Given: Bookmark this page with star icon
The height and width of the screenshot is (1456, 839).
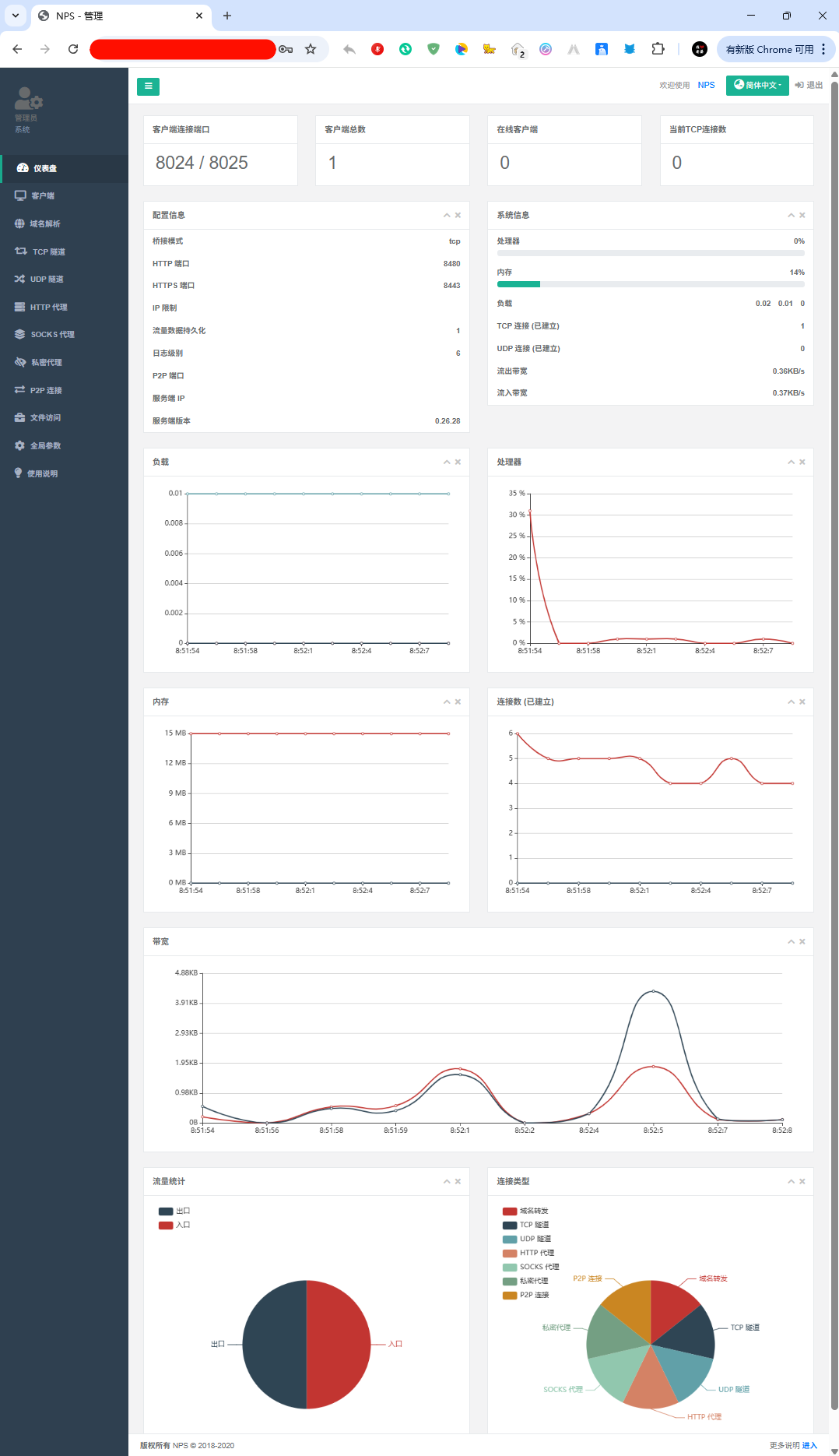Looking at the screenshot, I should 311,49.
